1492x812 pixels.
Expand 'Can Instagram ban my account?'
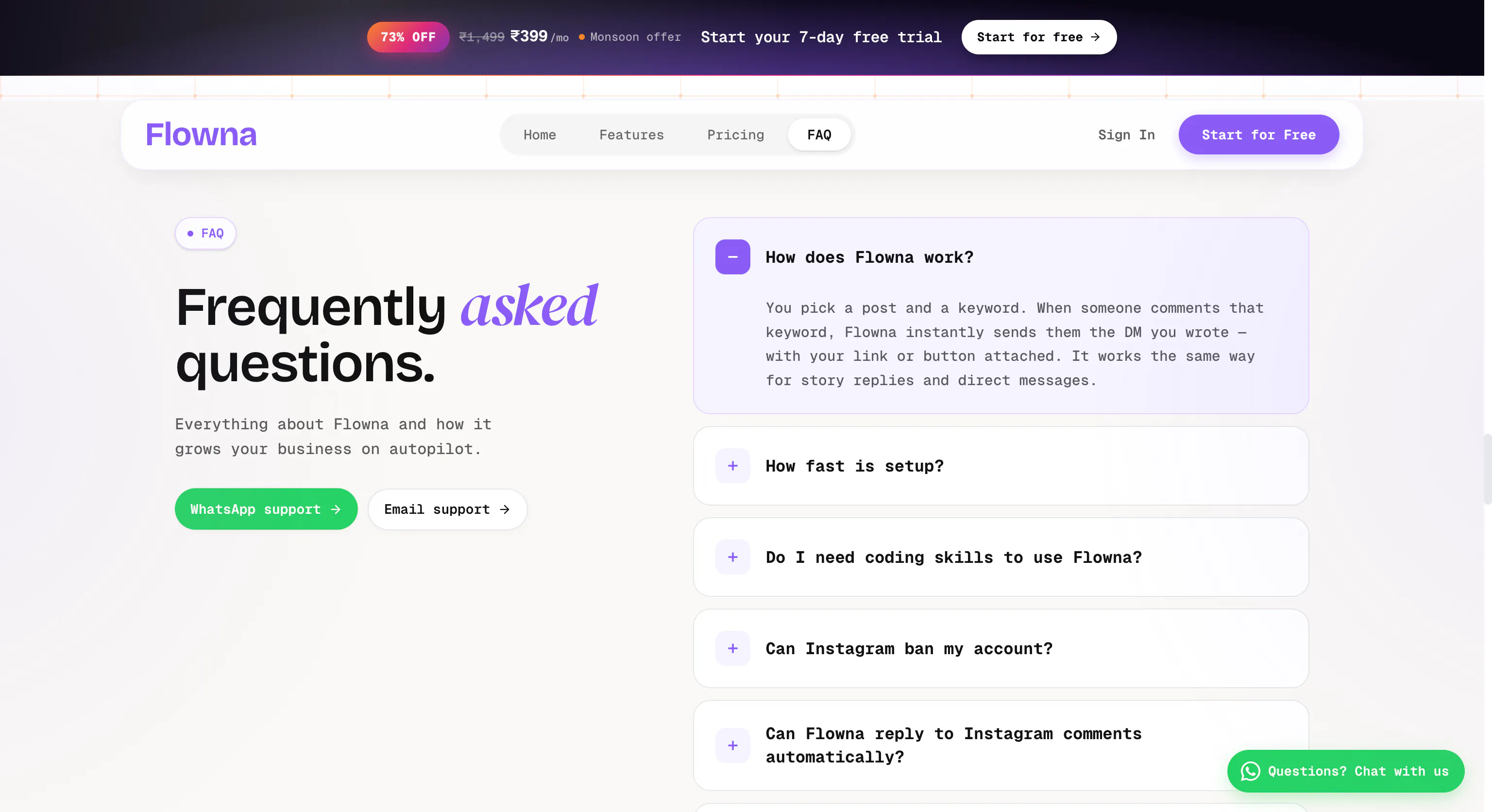point(1001,648)
